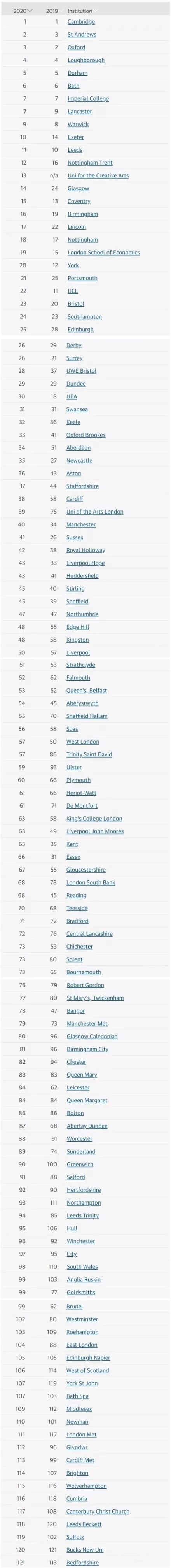Select Uni for the Creative Arts

coord(98,175)
